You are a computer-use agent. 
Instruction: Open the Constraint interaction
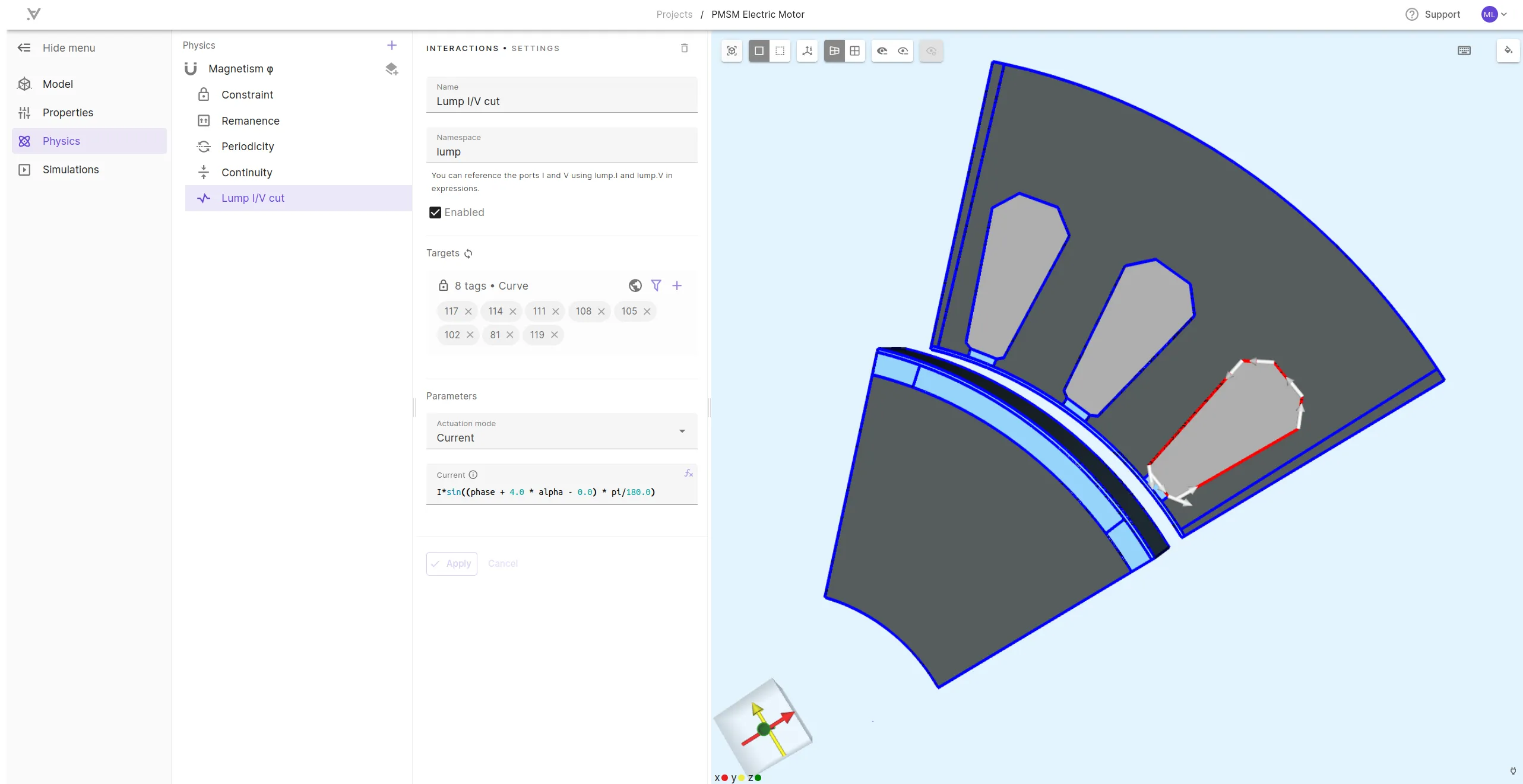pyautogui.click(x=298, y=95)
